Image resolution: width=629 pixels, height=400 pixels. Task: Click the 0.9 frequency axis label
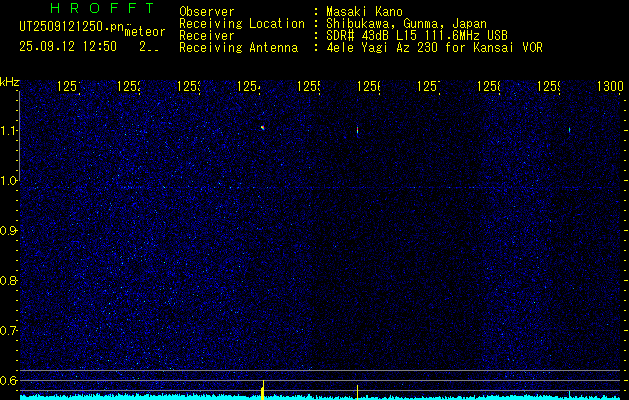(9, 231)
